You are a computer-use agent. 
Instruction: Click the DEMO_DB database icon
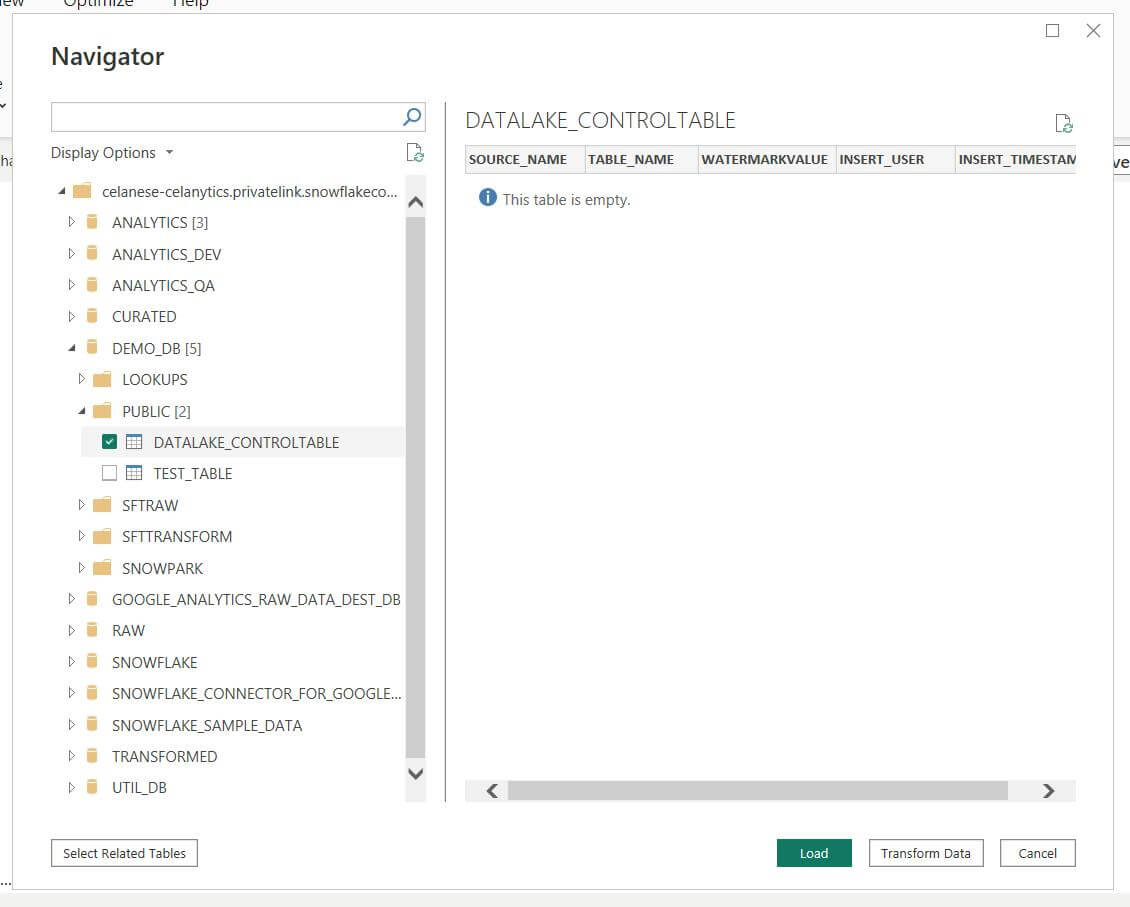(x=92, y=348)
